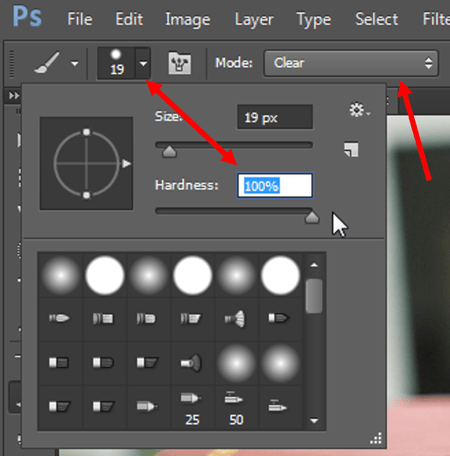Collapse the brush preset picker dropdown arrow
The image size is (450, 456).
click(x=143, y=63)
